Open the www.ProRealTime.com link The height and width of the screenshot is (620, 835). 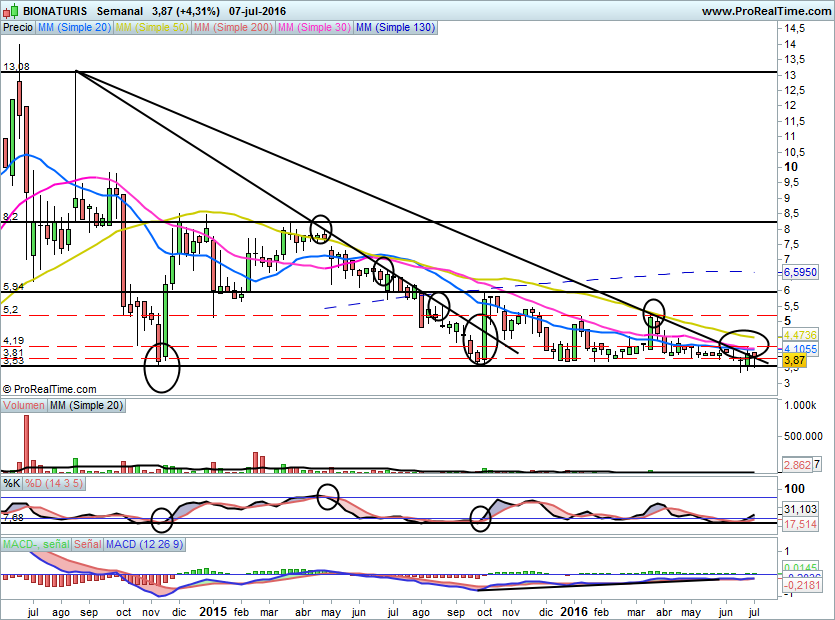coord(764,11)
